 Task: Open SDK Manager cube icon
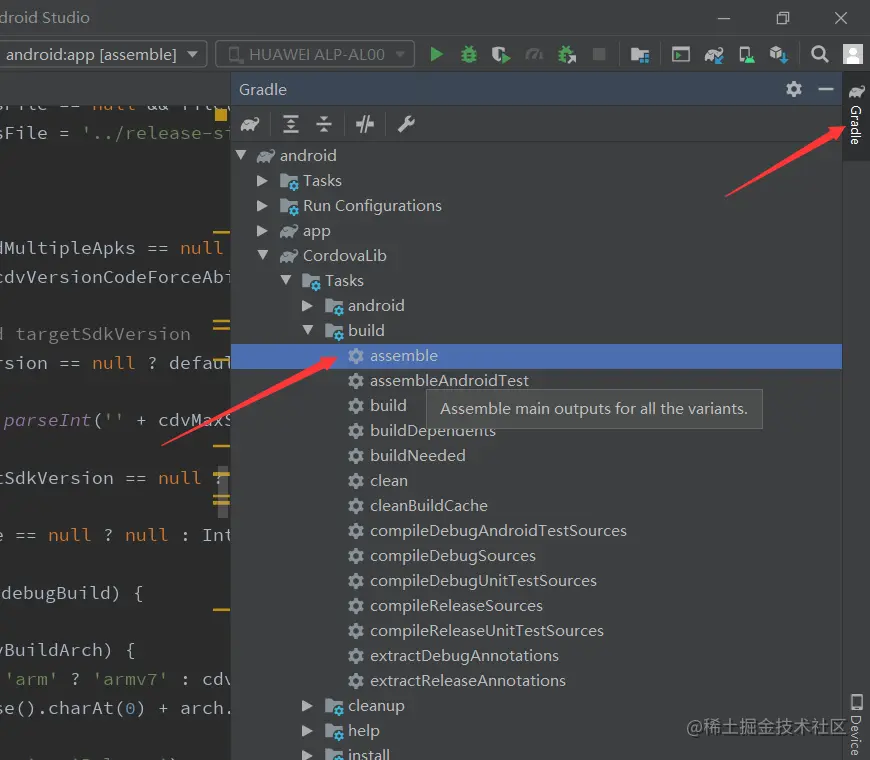(x=778, y=54)
